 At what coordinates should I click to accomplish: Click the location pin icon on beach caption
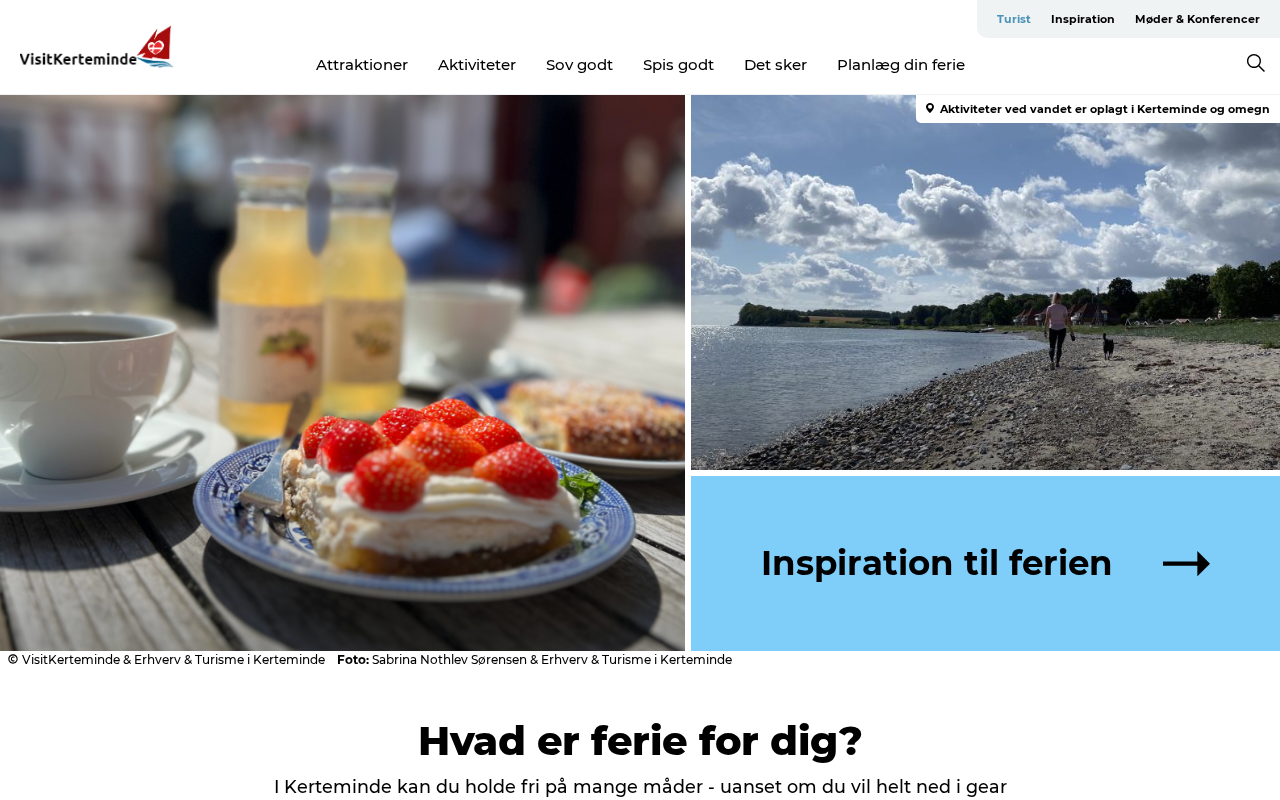(x=930, y=108)
